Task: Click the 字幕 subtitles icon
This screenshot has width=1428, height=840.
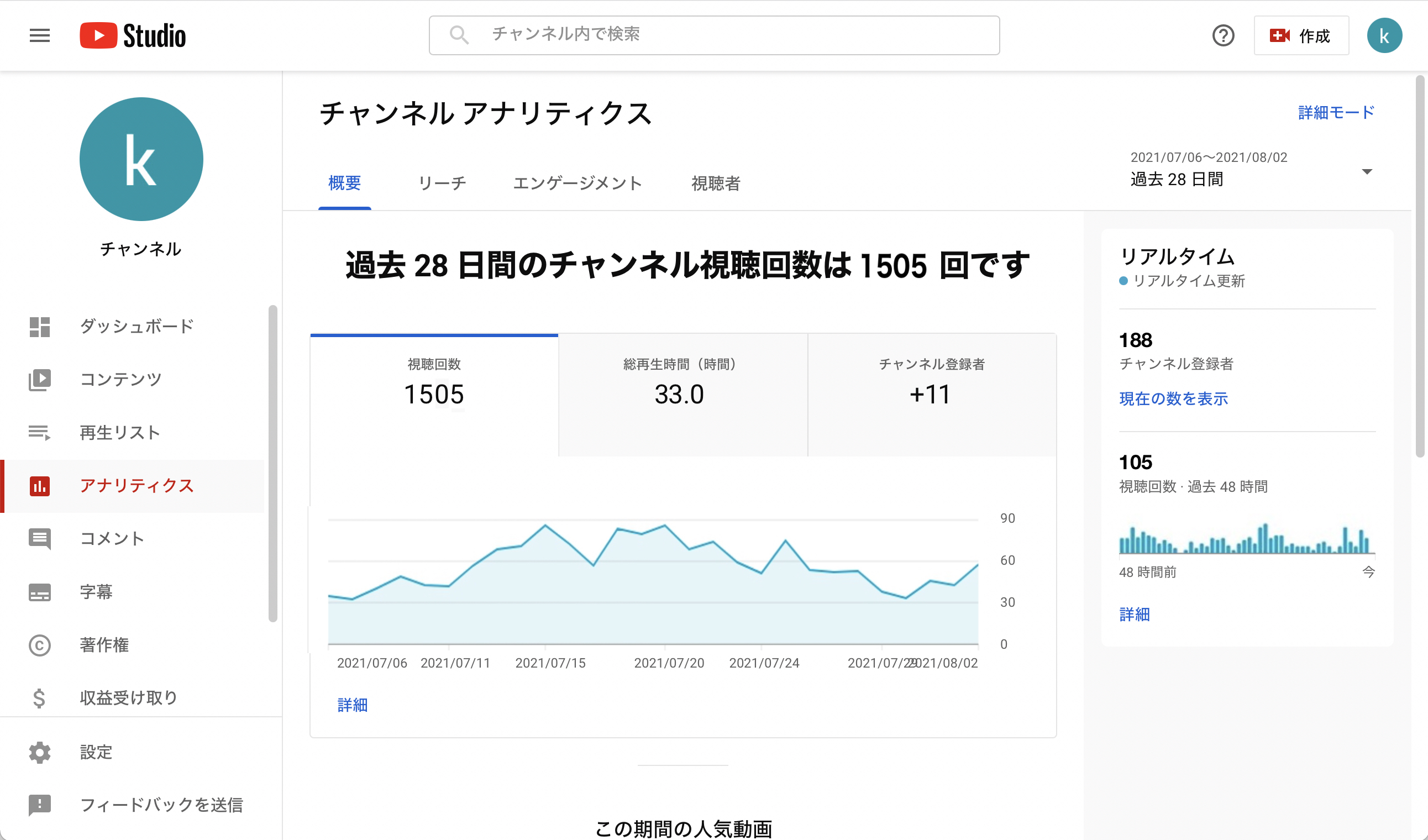Action: click(40, 592)
